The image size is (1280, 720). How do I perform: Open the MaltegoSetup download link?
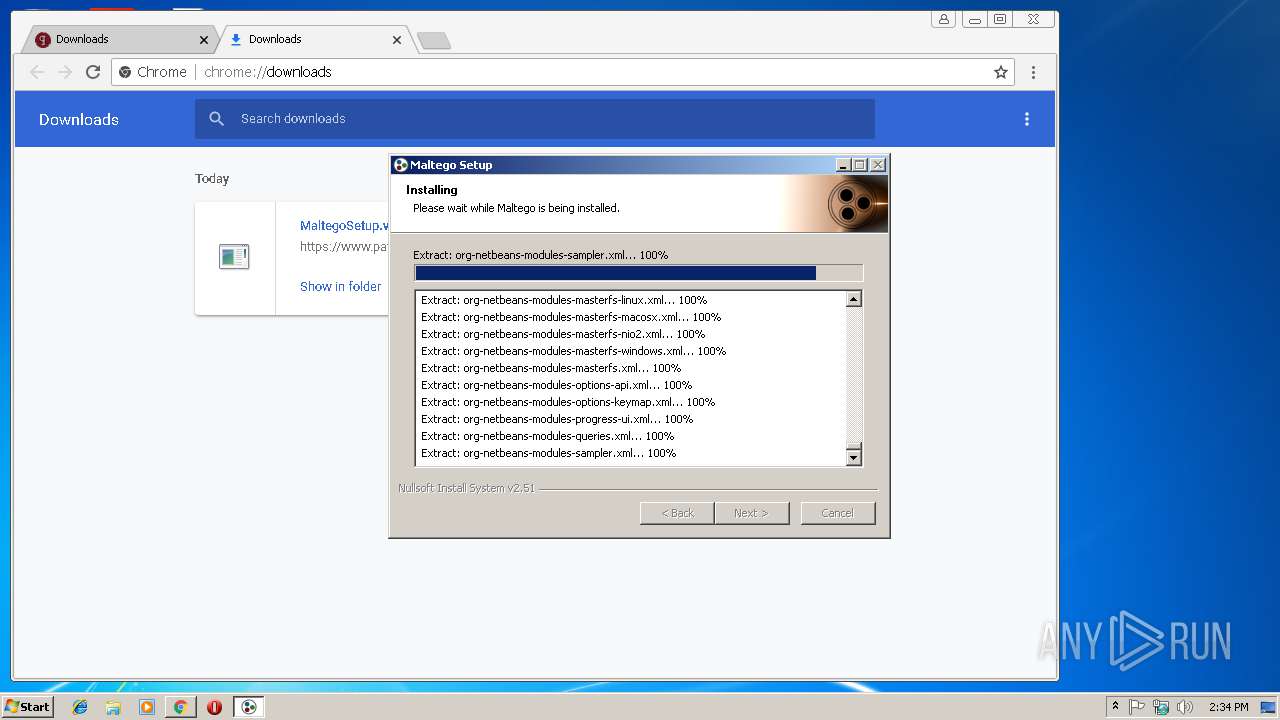[345, 226]
